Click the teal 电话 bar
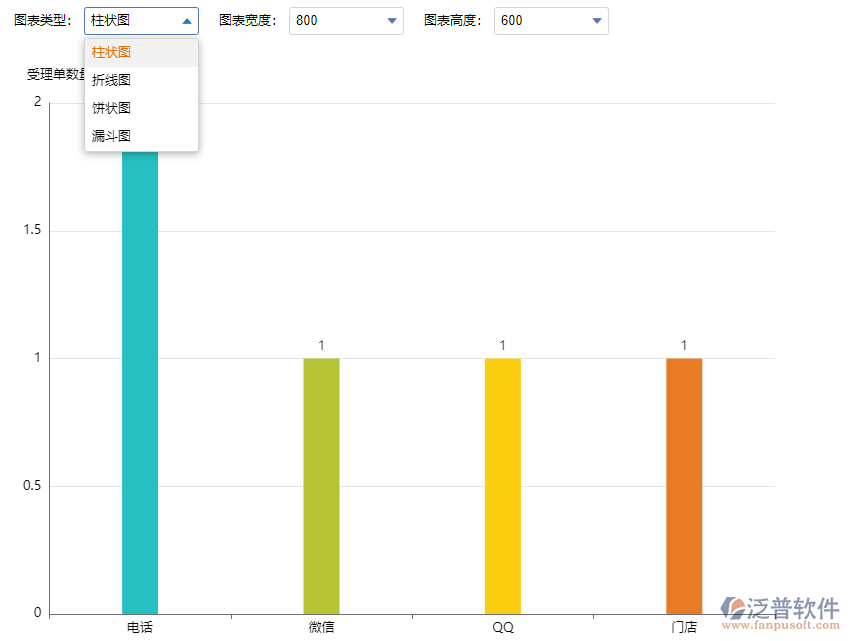 pos(142,400)
